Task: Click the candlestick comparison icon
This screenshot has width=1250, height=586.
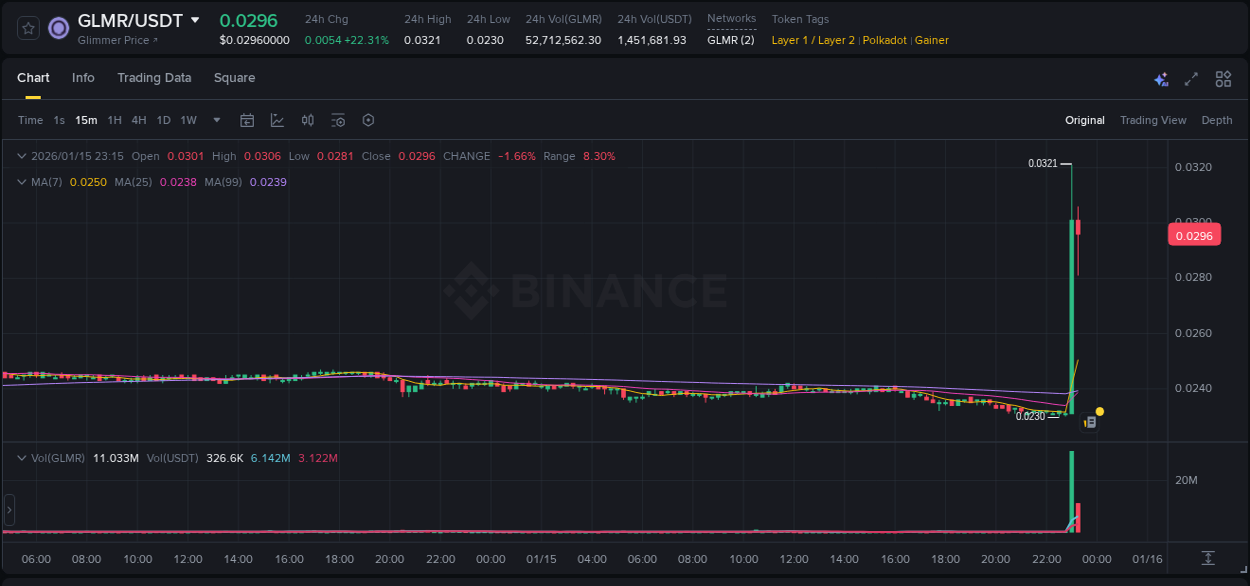Action: coord(307,120)
